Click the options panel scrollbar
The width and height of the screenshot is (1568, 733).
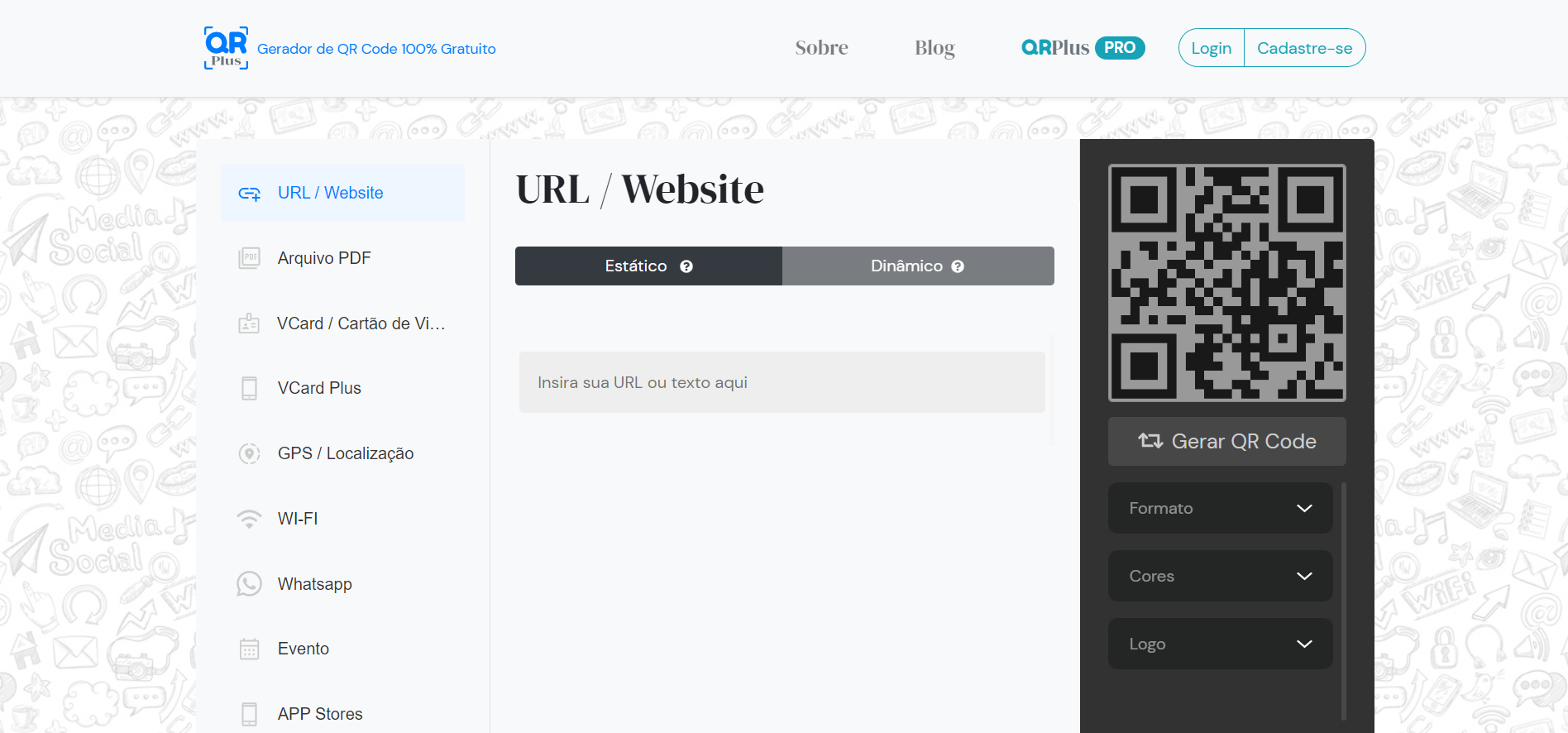1344,601
